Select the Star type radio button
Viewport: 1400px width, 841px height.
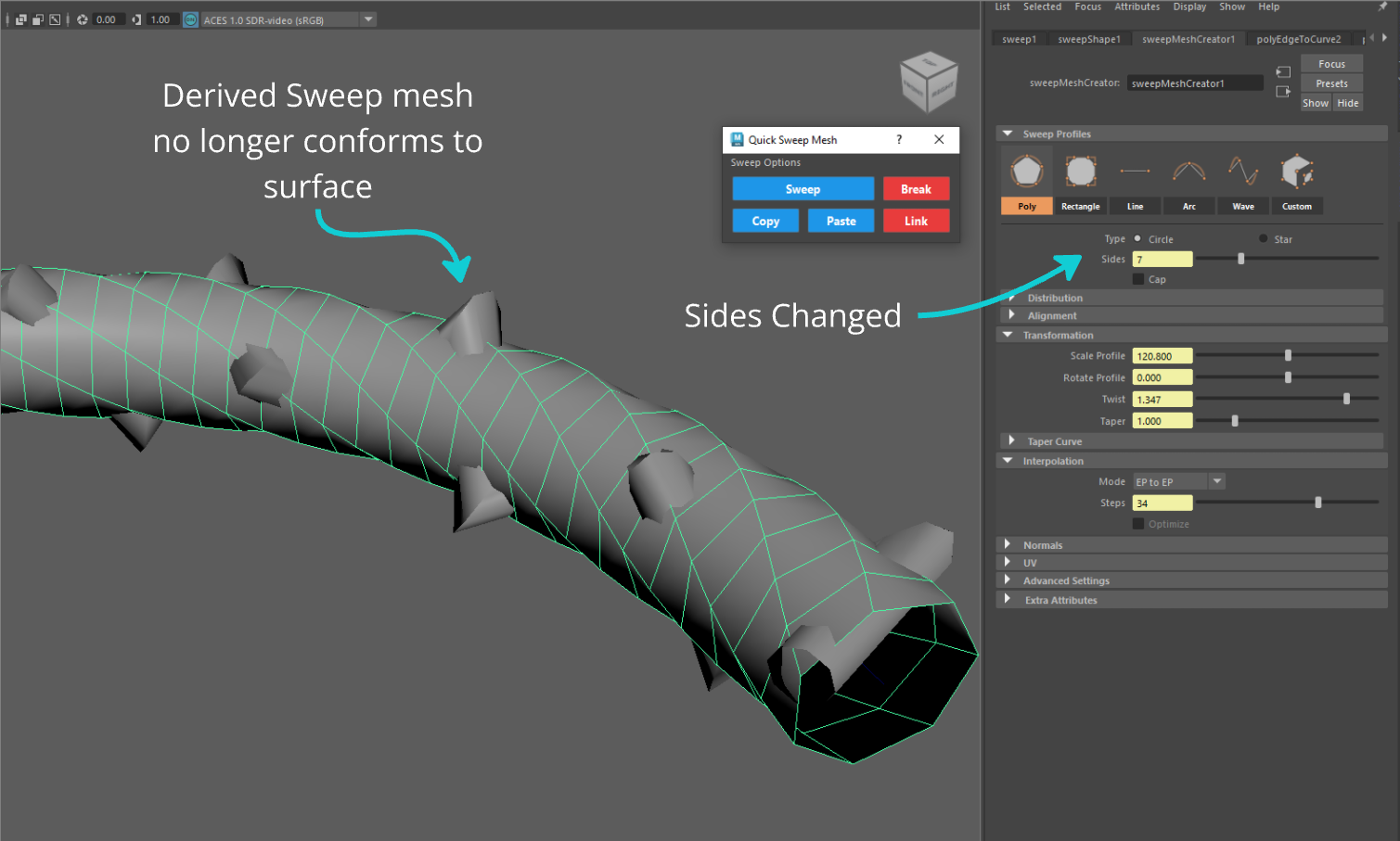tap(1263, 239)
